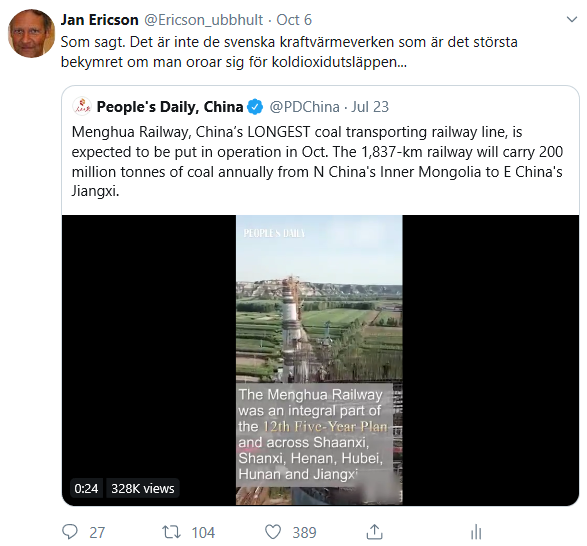Click the 328K views label
This screenshot has width=587, height=546.
click(143, 488)
